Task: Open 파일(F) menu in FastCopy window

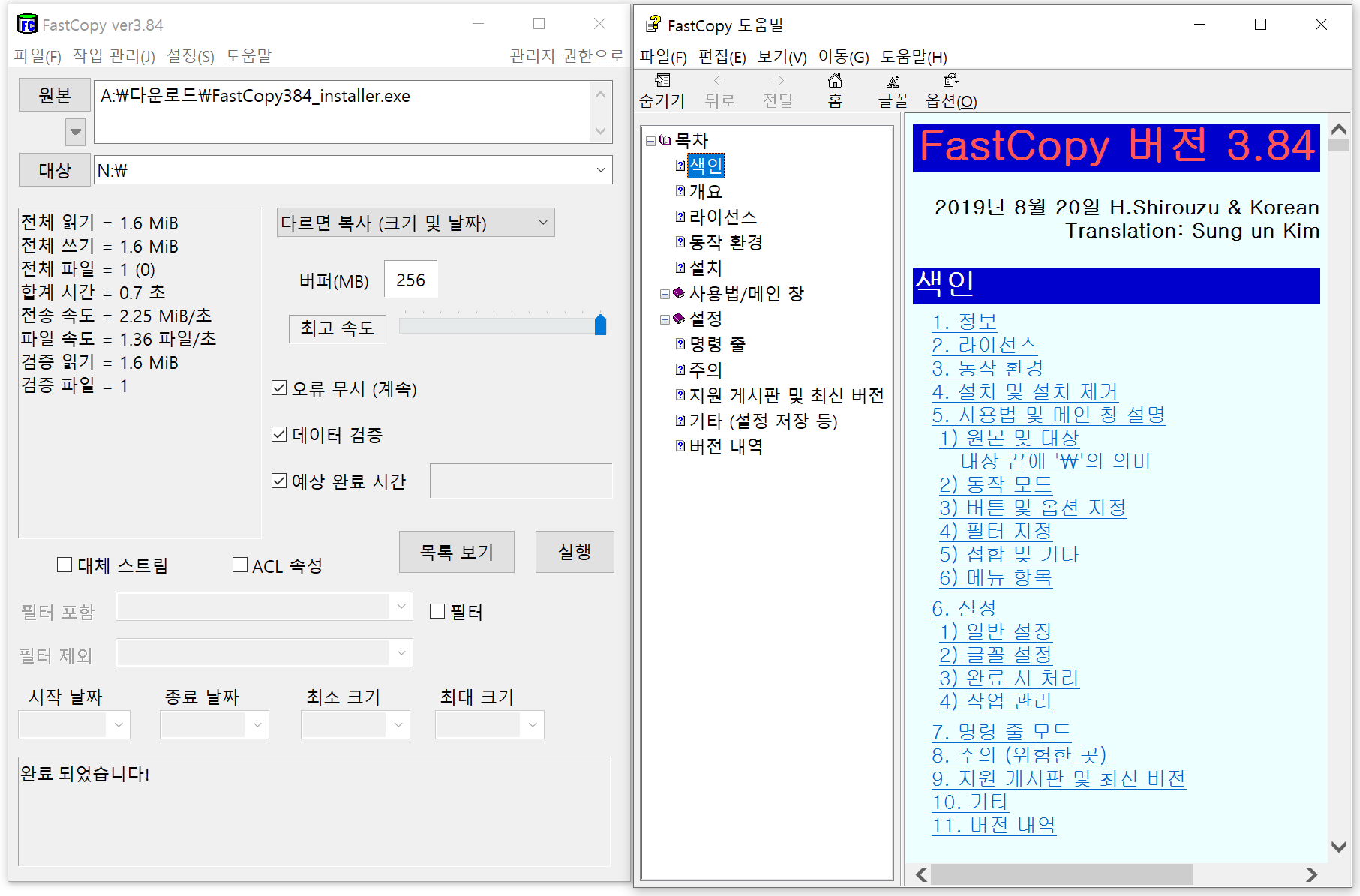Action: pos(38,56)
